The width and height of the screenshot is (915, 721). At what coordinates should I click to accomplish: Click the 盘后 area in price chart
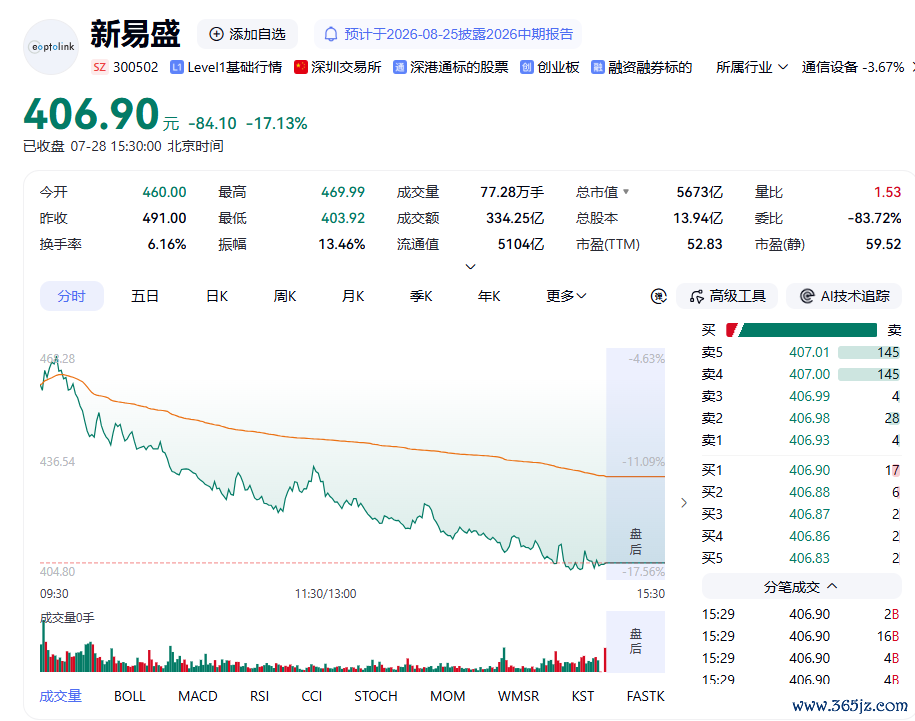click(x=635, y=464)
